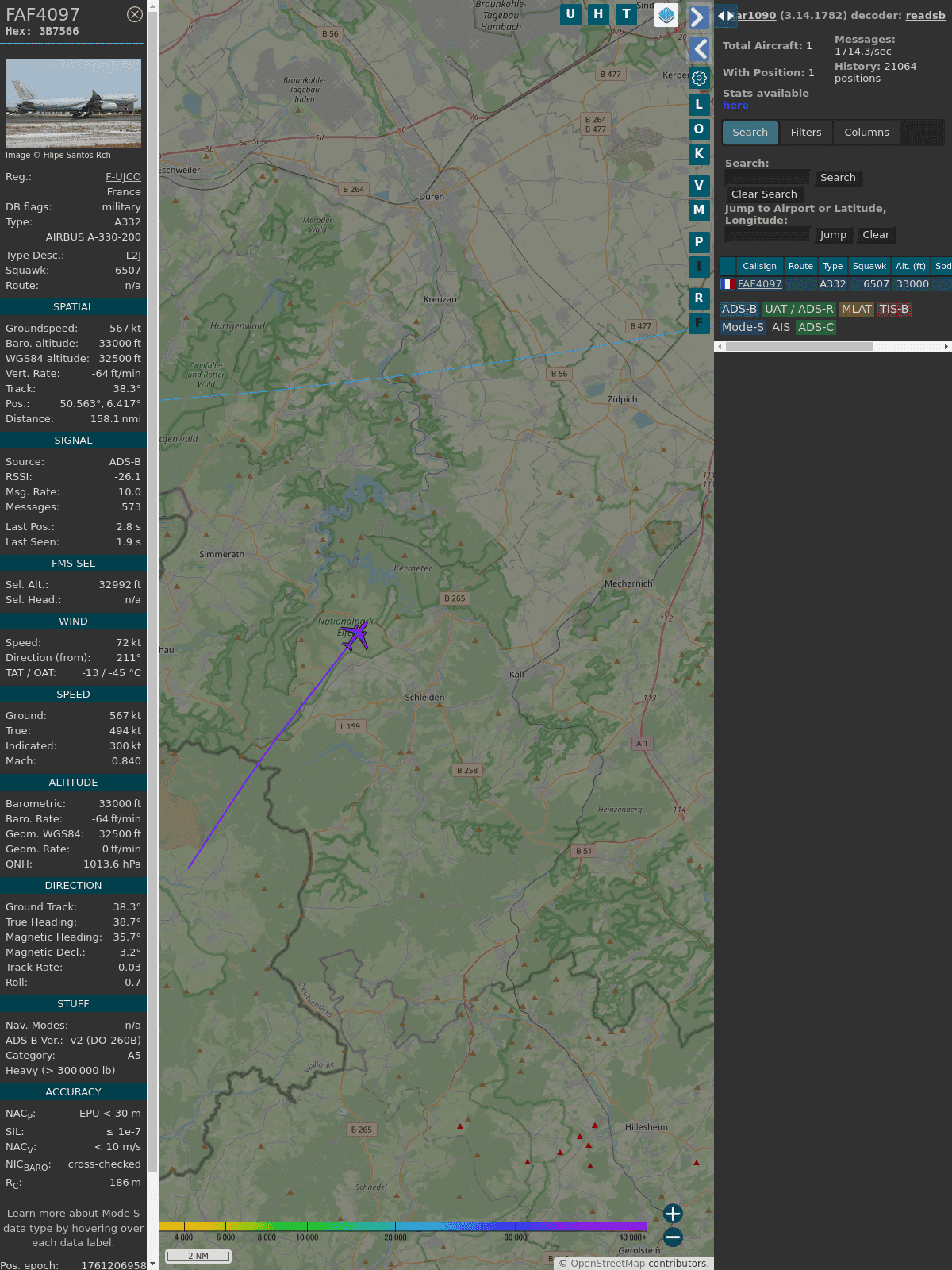
Task: Toggle the O map button
Action: [699, 129]
